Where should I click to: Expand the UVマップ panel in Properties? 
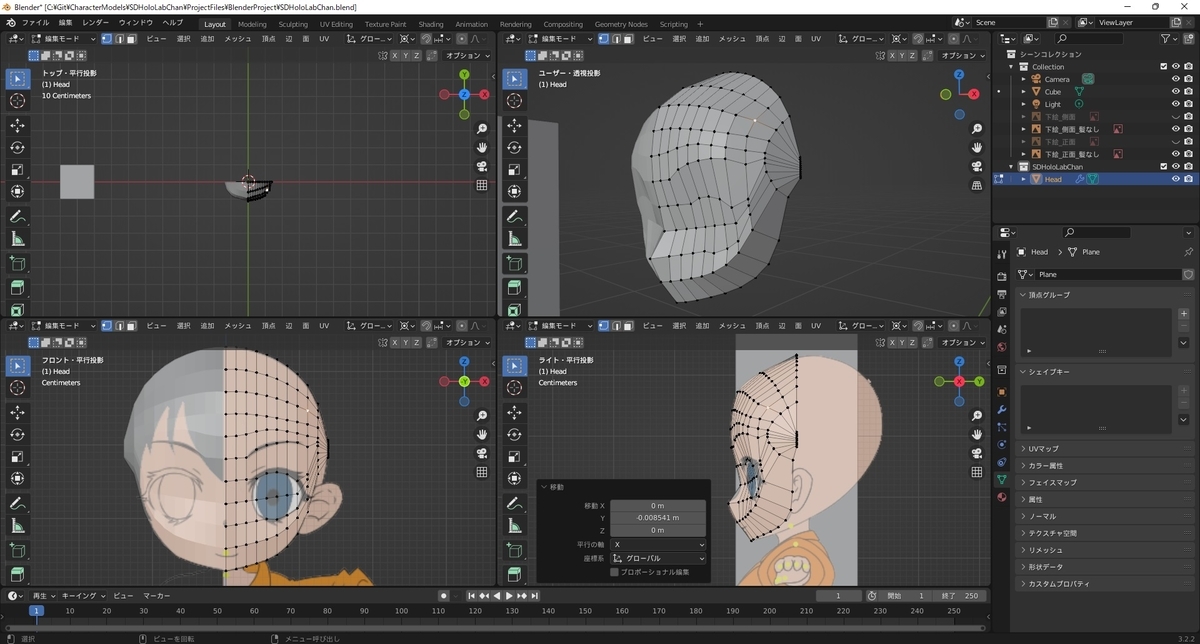tap(1105, 449)
